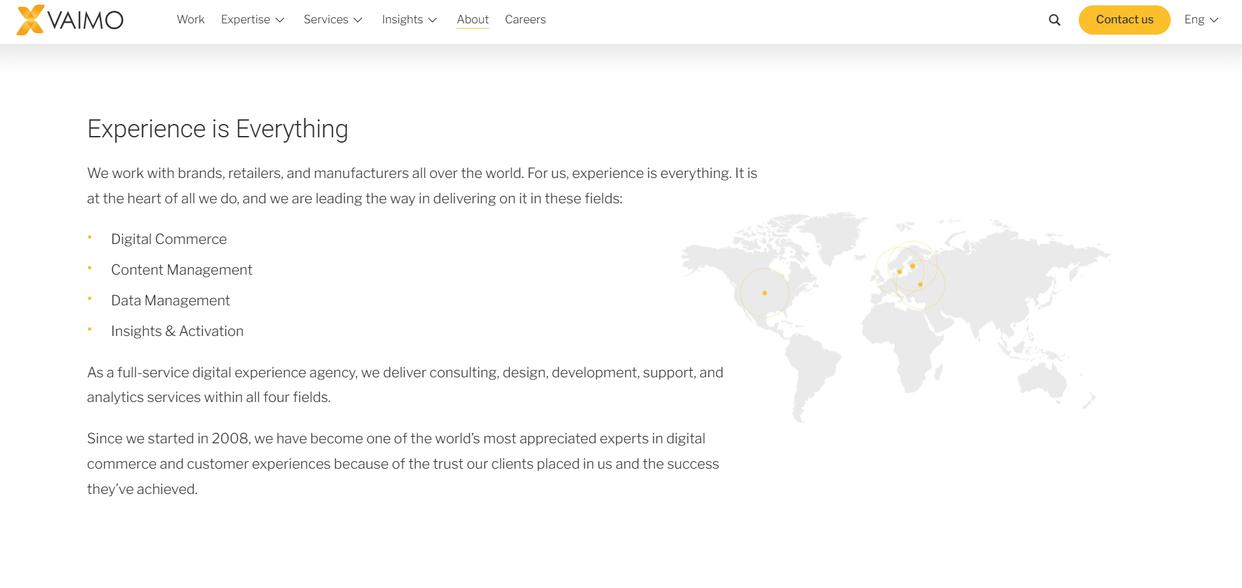Expand the Services dropdown menu

coord(333,20)
